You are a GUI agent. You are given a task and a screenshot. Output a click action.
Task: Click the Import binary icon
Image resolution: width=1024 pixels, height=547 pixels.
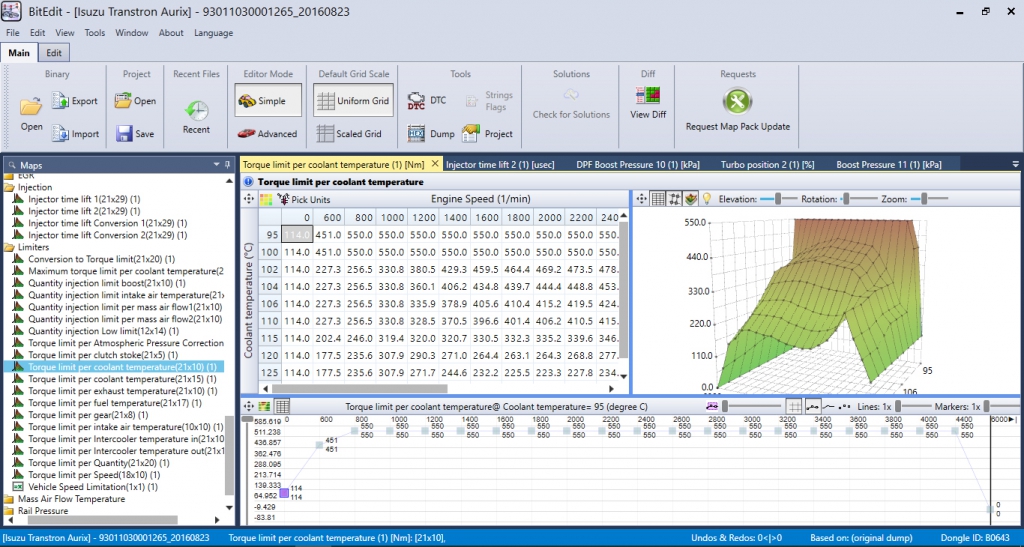pos(60,133)
